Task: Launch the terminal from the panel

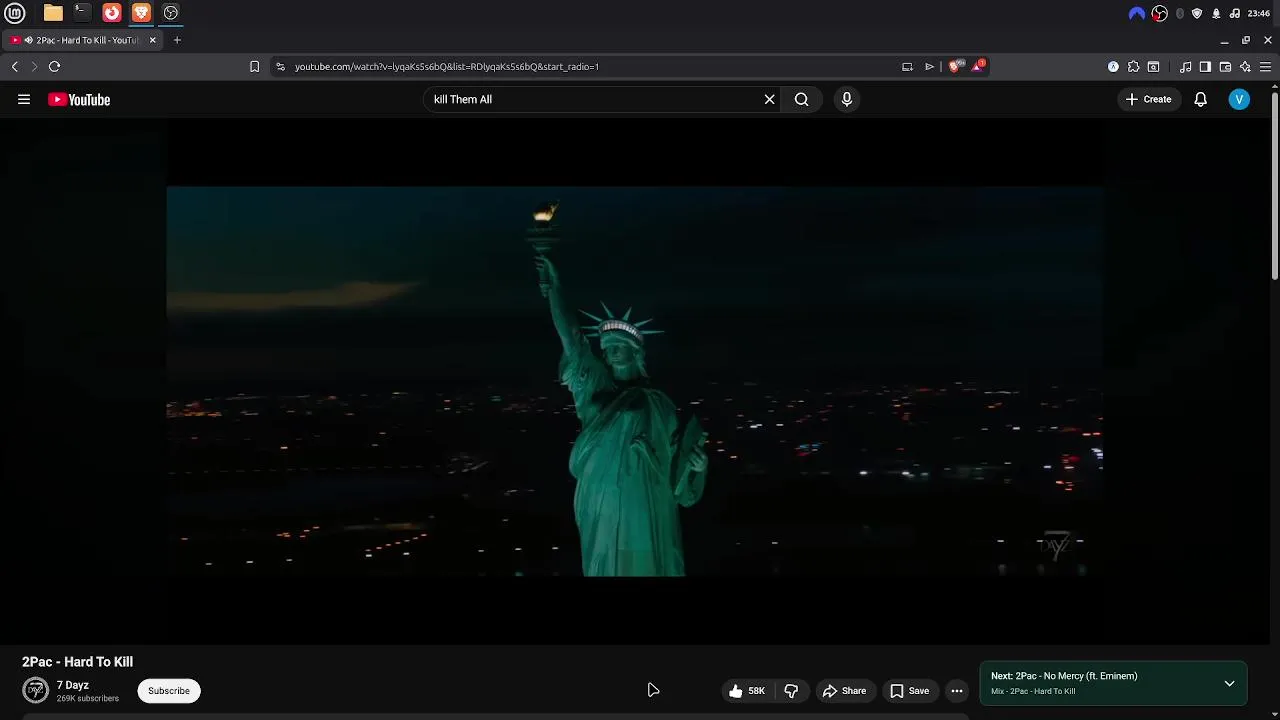Action: pos(82,13)
